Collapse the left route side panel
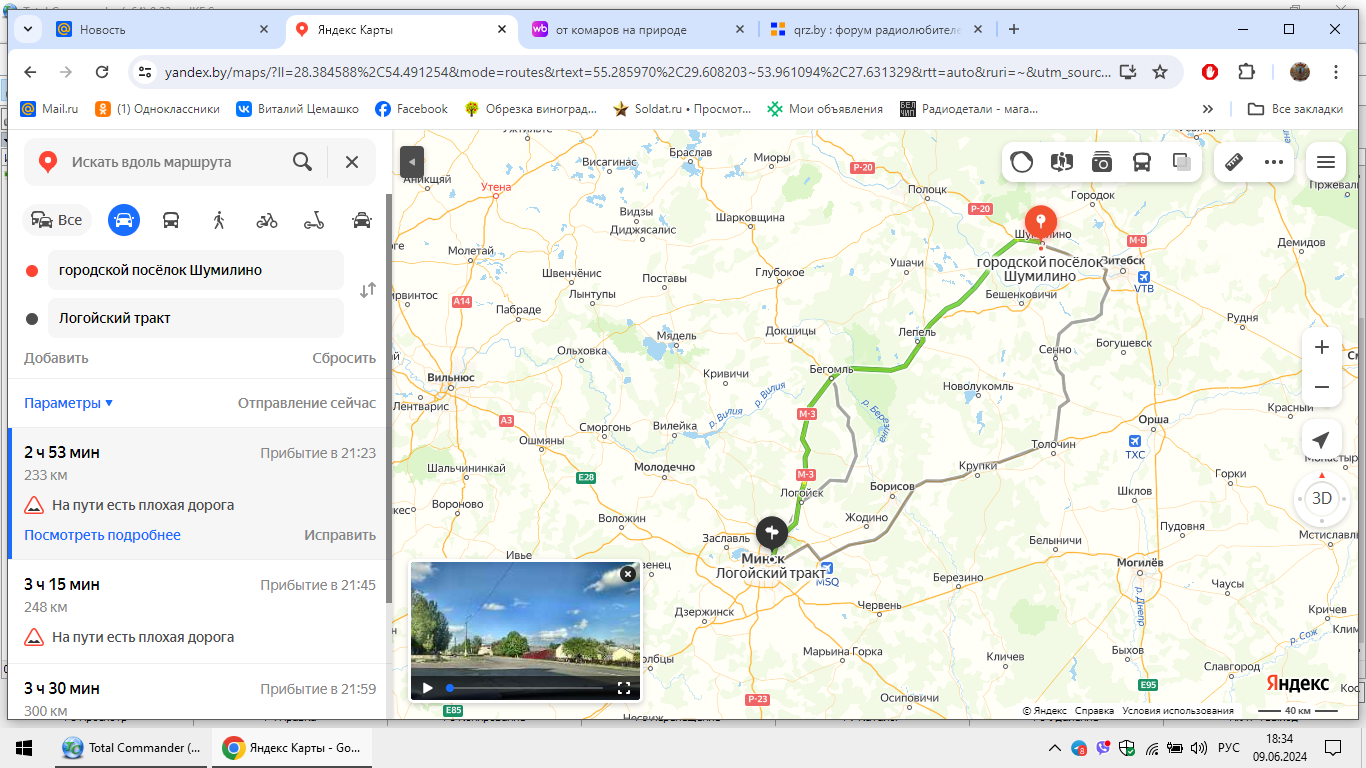Screen dimensions: 1366x768 [x=411, y=162]
